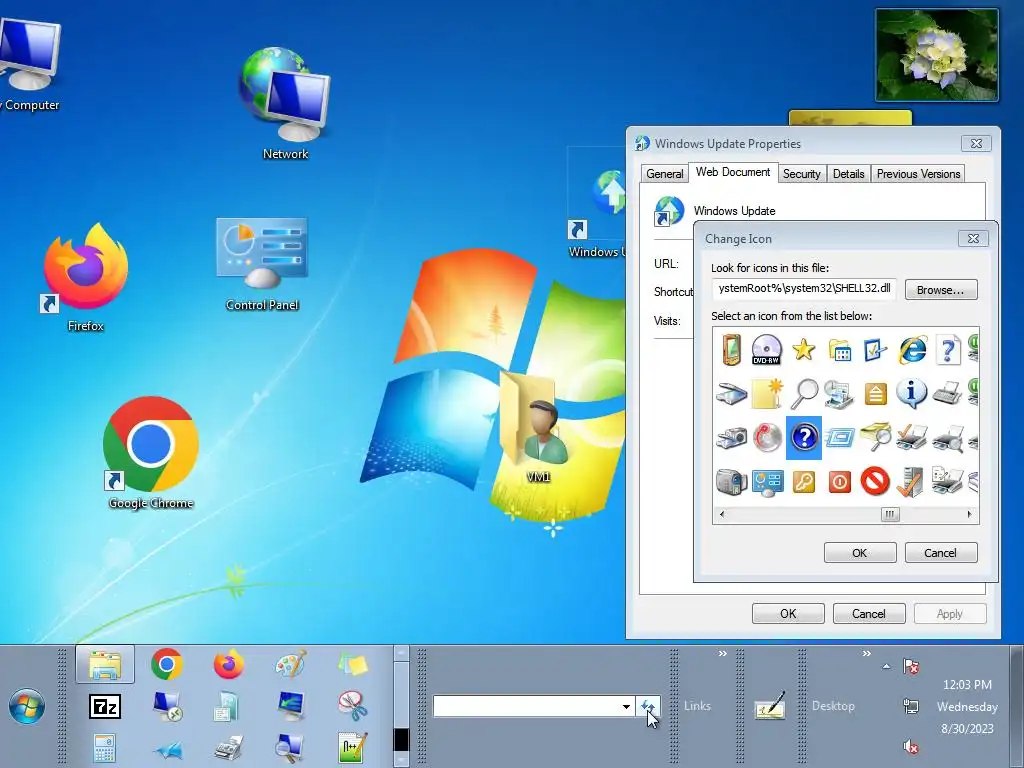Viewport: 1024px width, 768px height.
Task: Pick the server tower with checkmark icon
Action: tap(912, 482)
